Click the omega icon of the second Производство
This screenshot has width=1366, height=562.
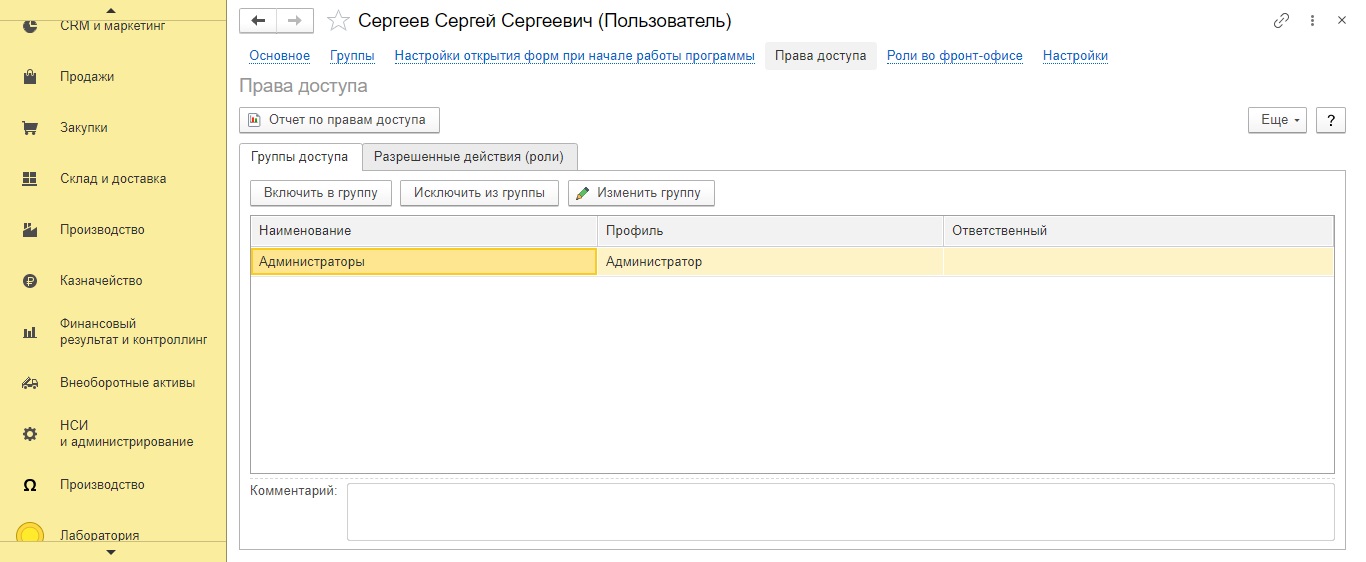coord(30,485)
